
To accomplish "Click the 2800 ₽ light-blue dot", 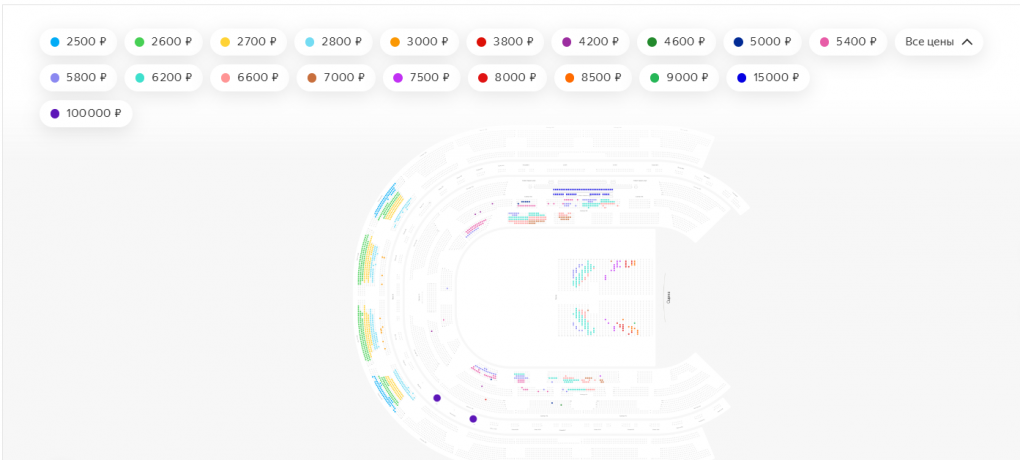I will pyautogui.click(x=310, y=42).
